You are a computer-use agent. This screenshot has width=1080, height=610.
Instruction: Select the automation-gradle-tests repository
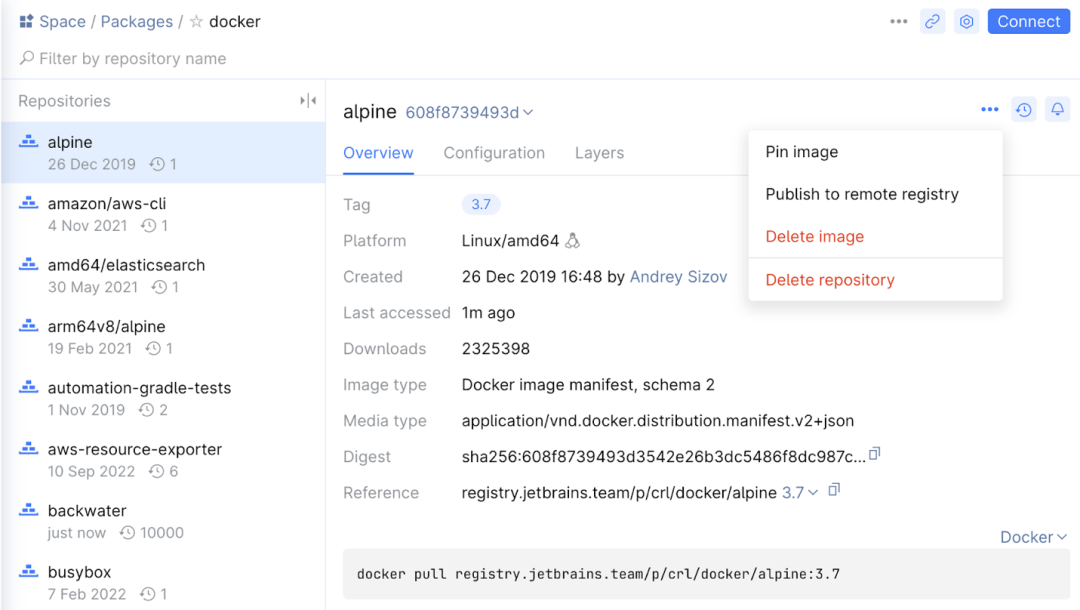tap(163, 398)
